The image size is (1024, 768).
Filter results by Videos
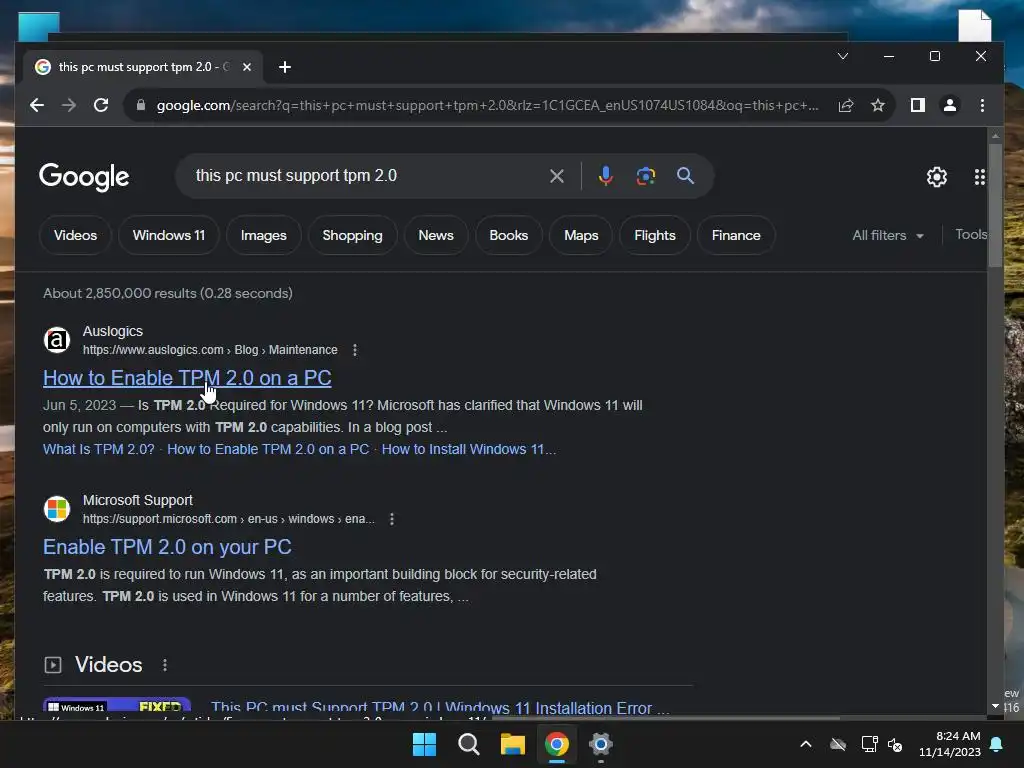pos(75,235)
